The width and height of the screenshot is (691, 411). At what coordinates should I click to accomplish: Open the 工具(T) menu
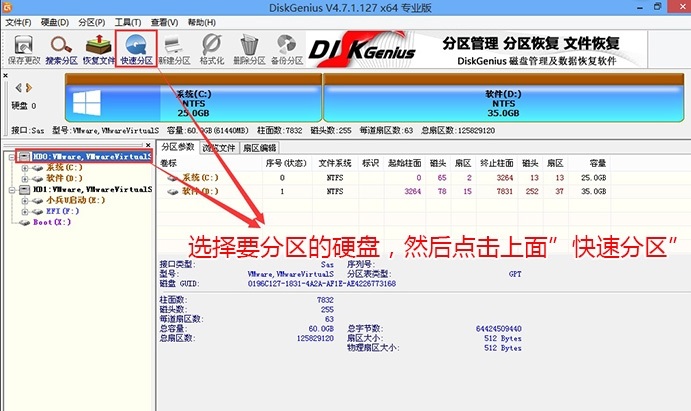point(128,22)
